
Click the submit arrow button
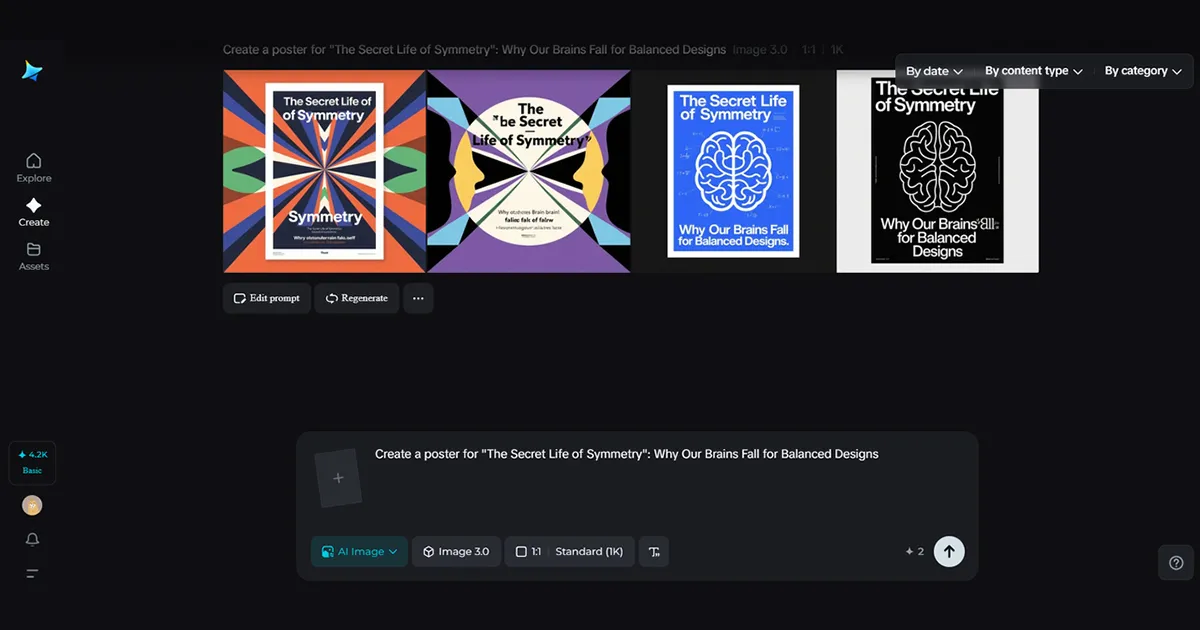(949, 551)
